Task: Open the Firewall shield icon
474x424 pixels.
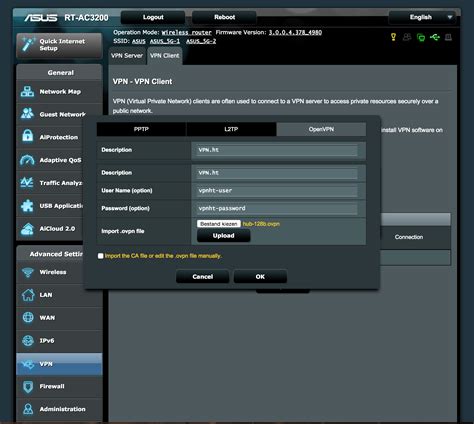Action: pyautogui.click(x=28, y=386)
